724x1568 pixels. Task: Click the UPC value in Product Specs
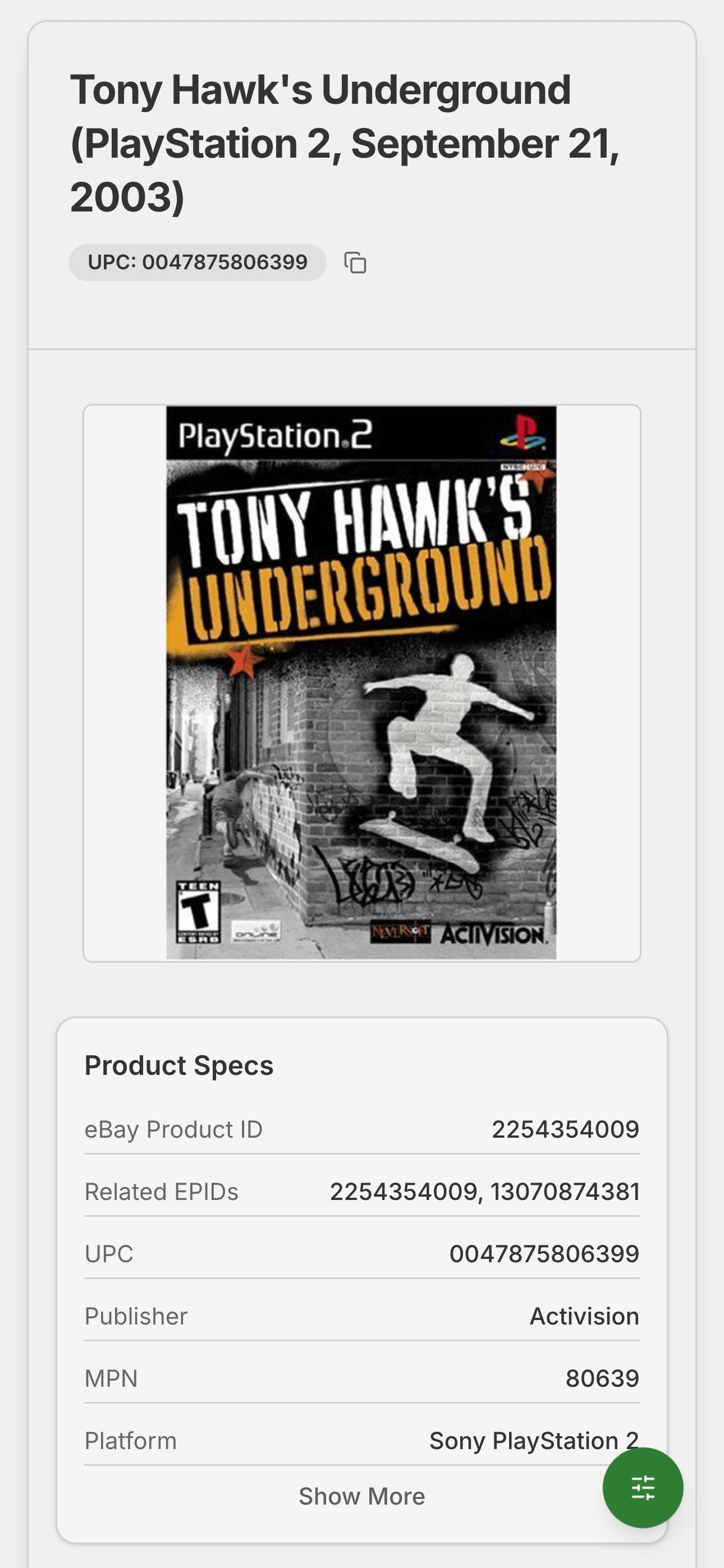coord(544,1254)
